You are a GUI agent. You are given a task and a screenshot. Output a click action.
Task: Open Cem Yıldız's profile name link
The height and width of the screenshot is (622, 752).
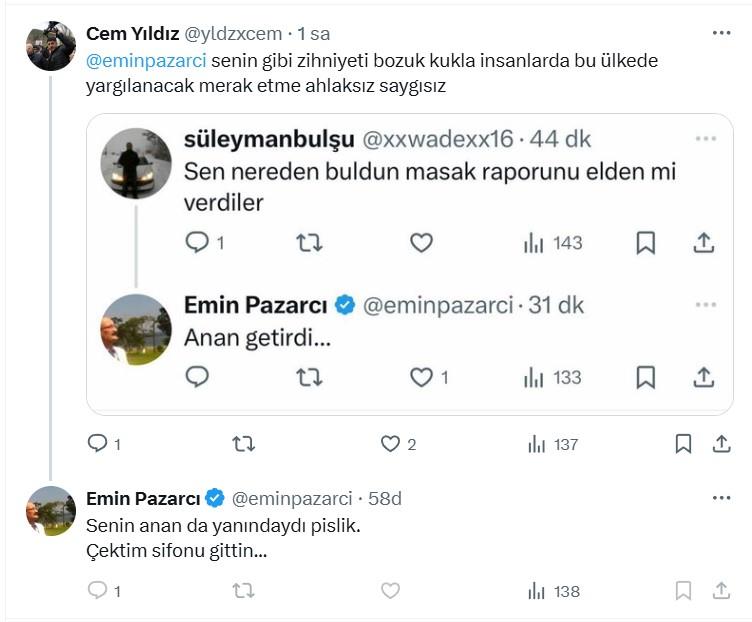pos(134,33)
